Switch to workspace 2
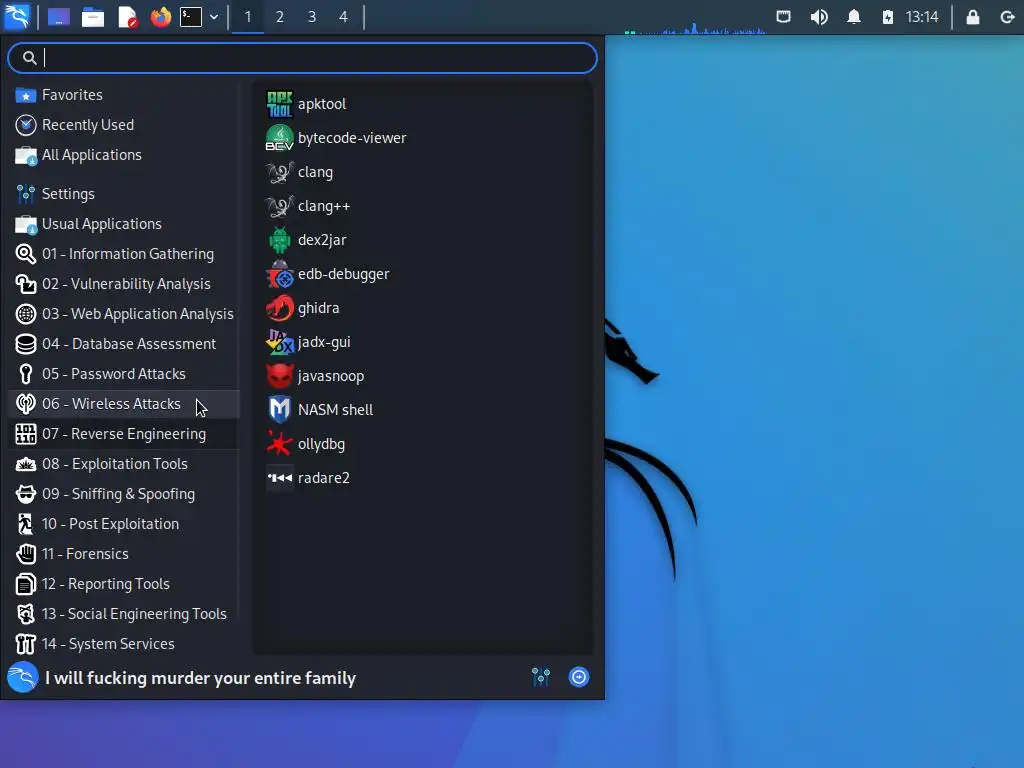The image size is (1024, 768). (280, 17)
